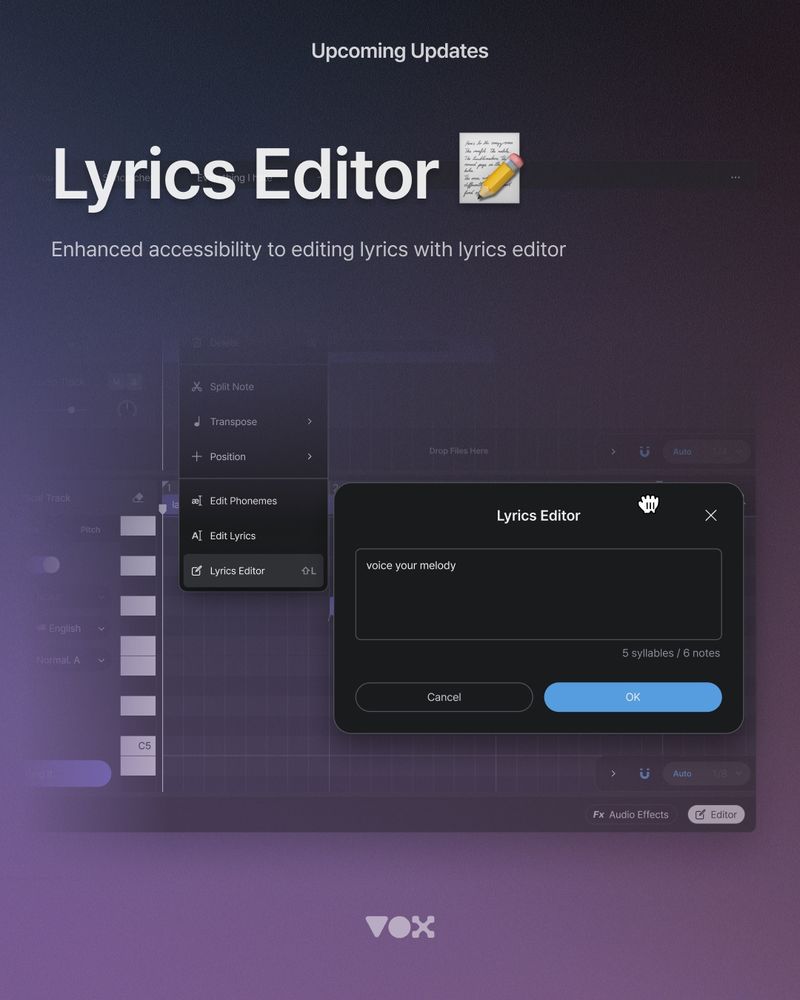Open Auto quantize dropdown above Audio Effects
Viewport: 800px width, 1000px height.
[x=706, y=774]
